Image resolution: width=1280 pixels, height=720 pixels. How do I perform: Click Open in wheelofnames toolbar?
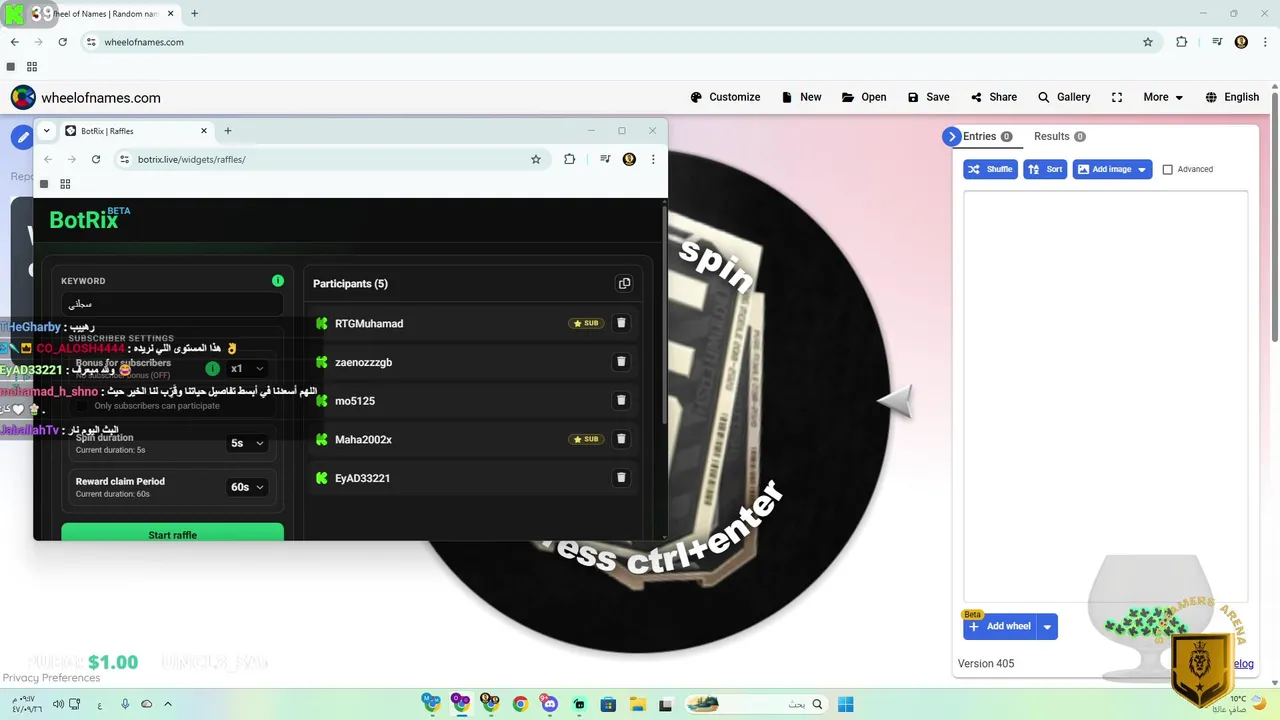(x=864, y=97)
